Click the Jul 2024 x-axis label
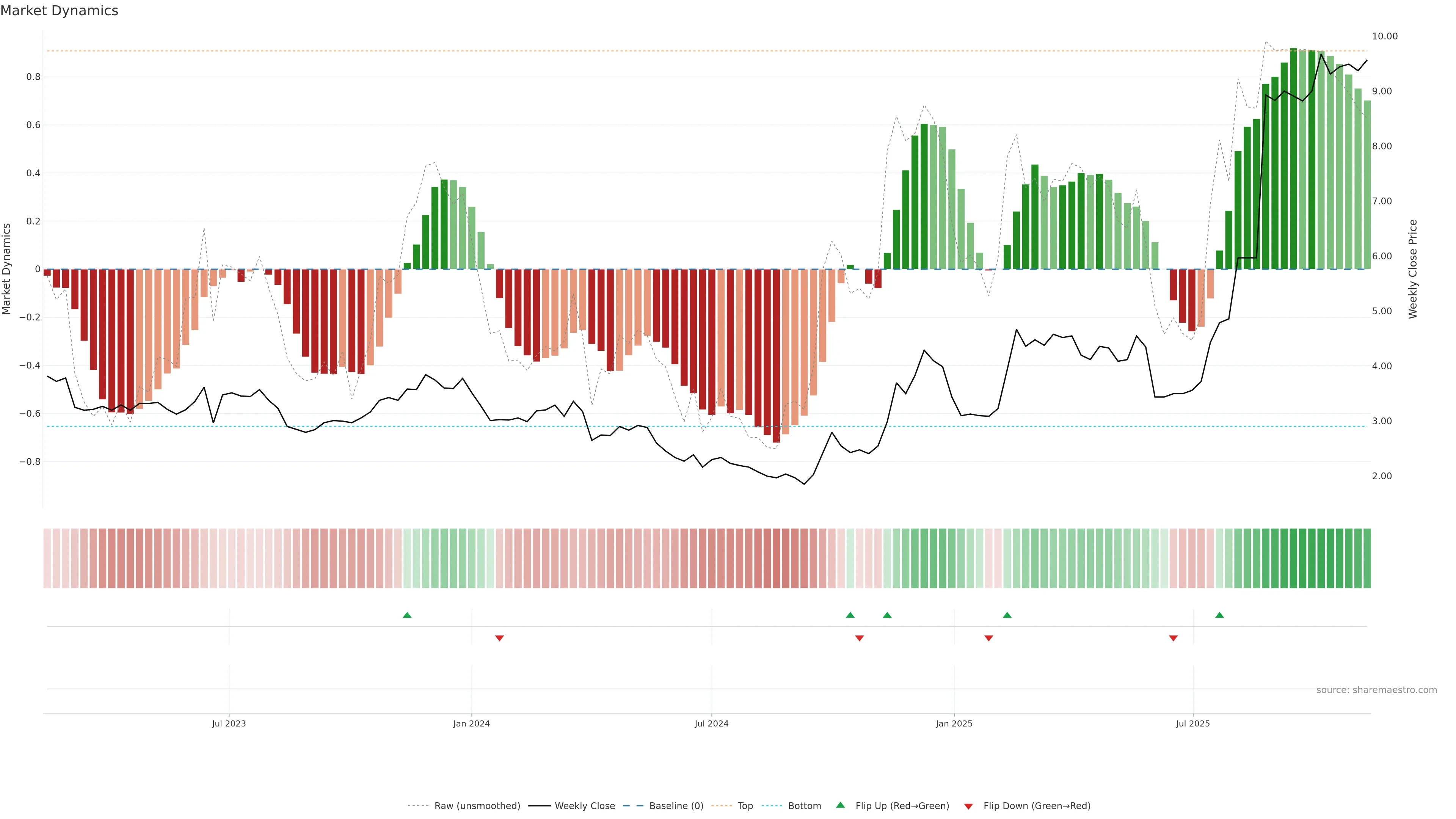The width and height of the screenshot is (1456, 819). click(x=711, y=723)
